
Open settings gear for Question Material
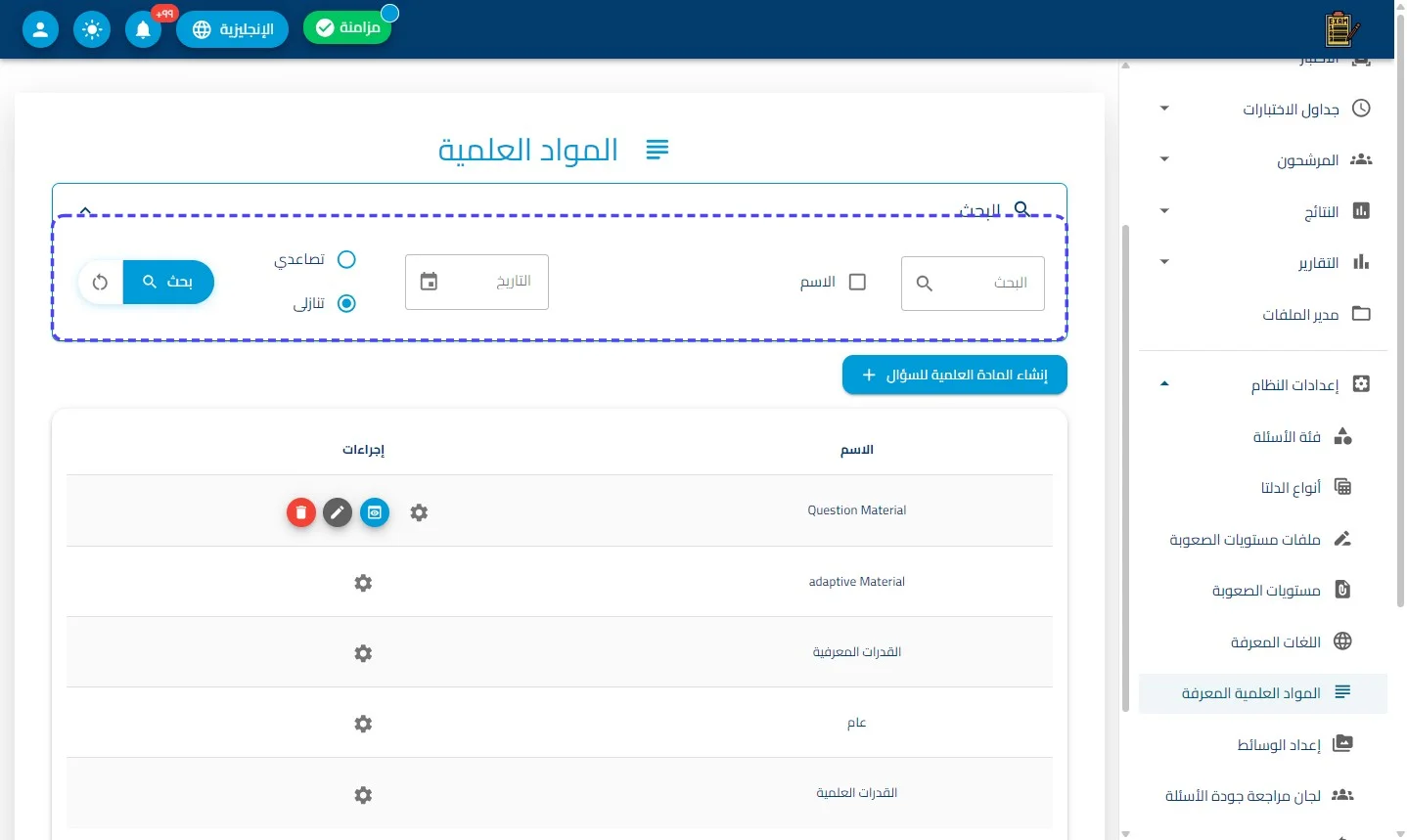click(x=419, y=512)
